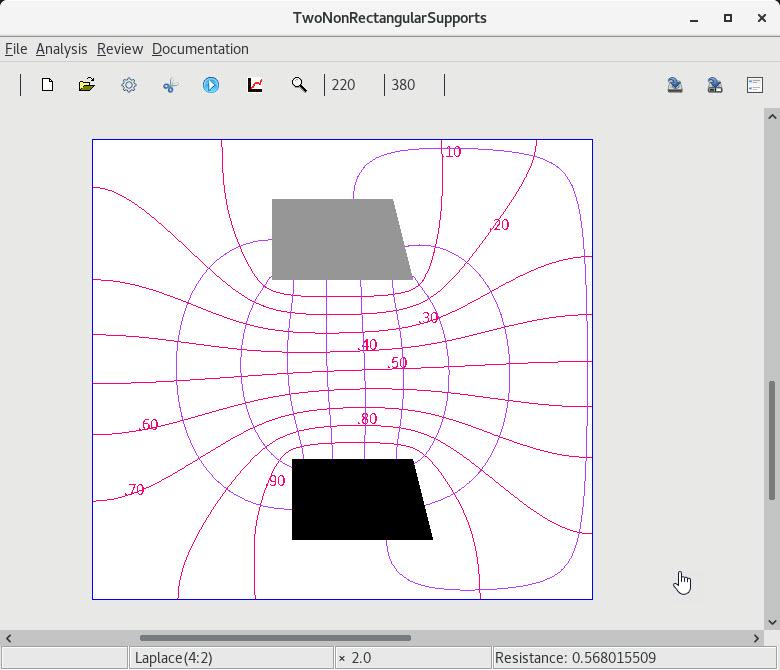Open the Review menu

coord(120,49)
